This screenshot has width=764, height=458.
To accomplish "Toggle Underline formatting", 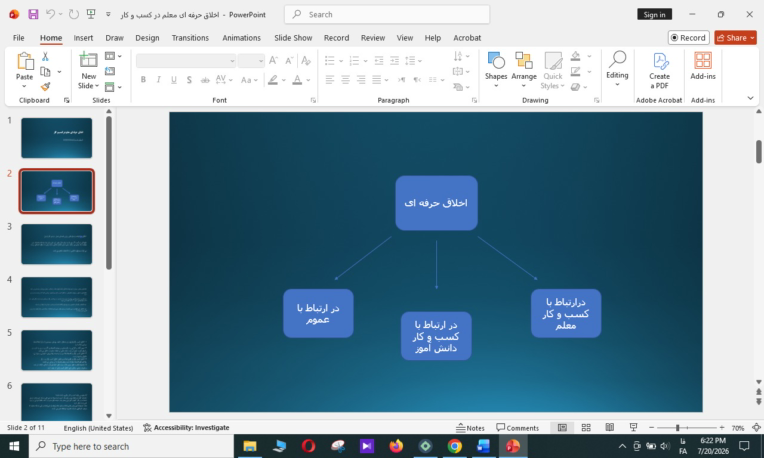I will (x=174, y=79).
